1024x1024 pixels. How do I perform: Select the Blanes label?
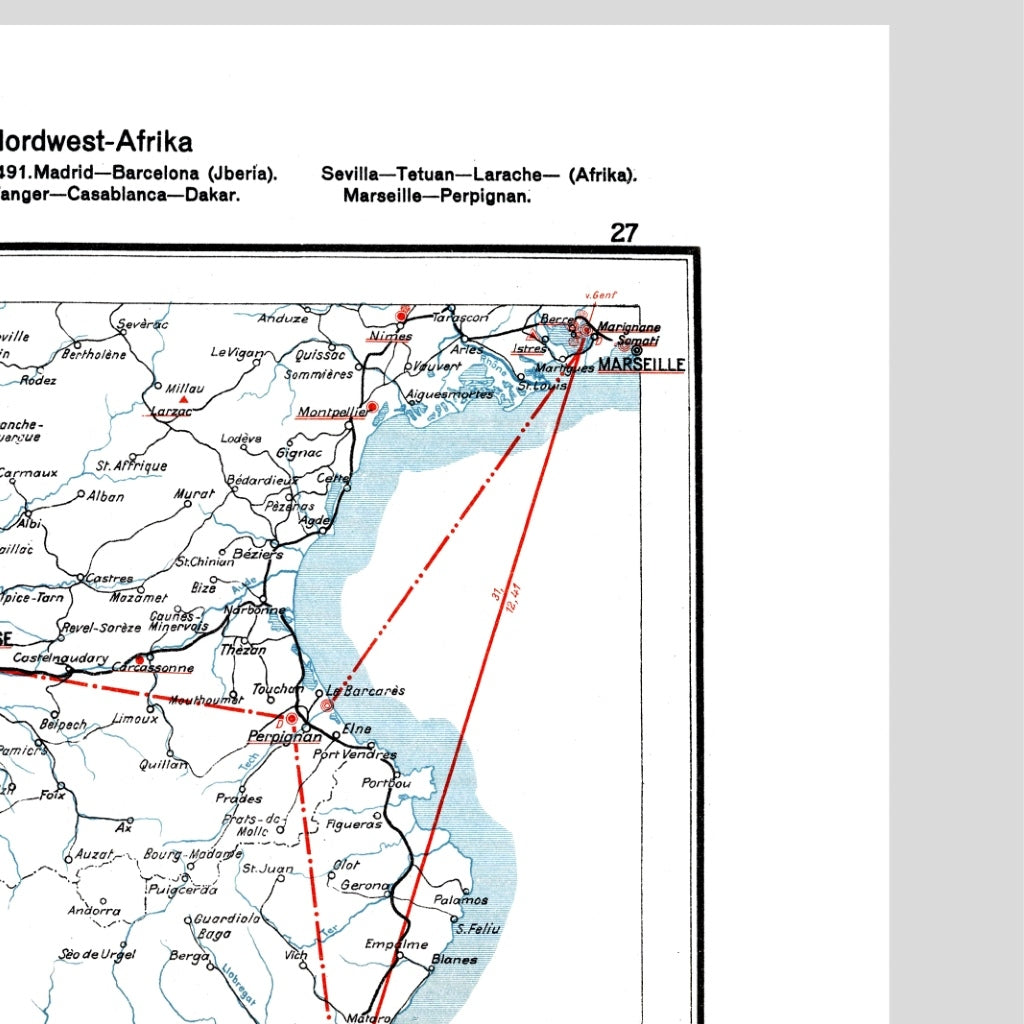(455, 959)
